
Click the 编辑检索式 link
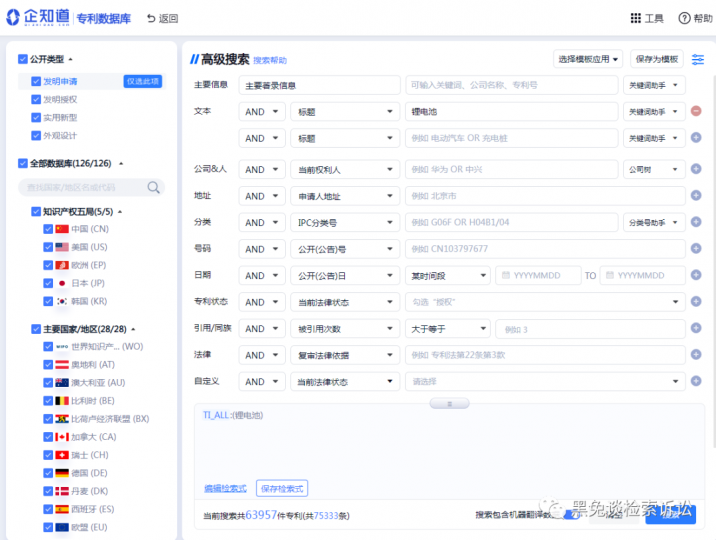tap(225, 488)
